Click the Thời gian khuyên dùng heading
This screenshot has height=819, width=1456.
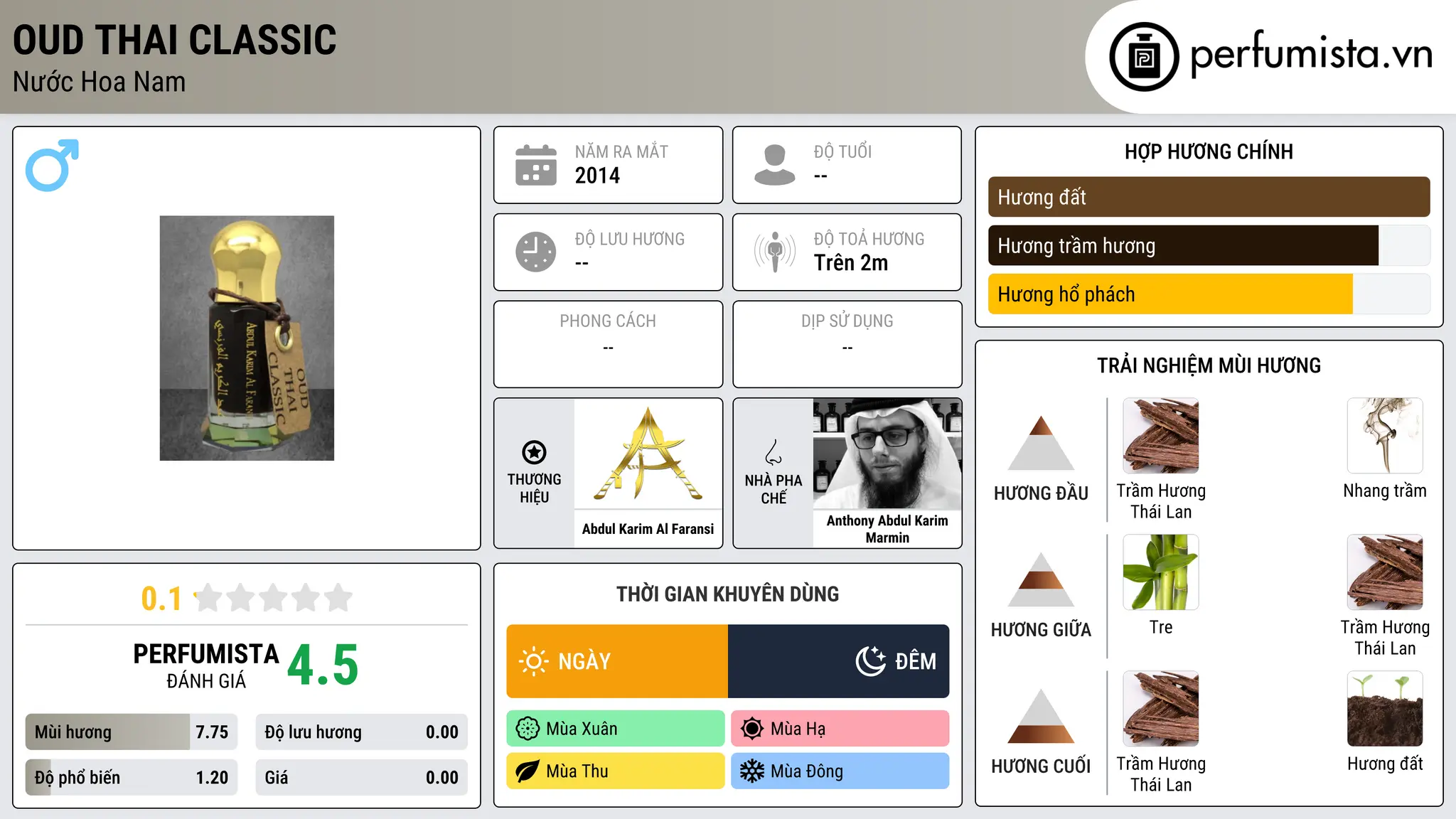click(727, 594)
